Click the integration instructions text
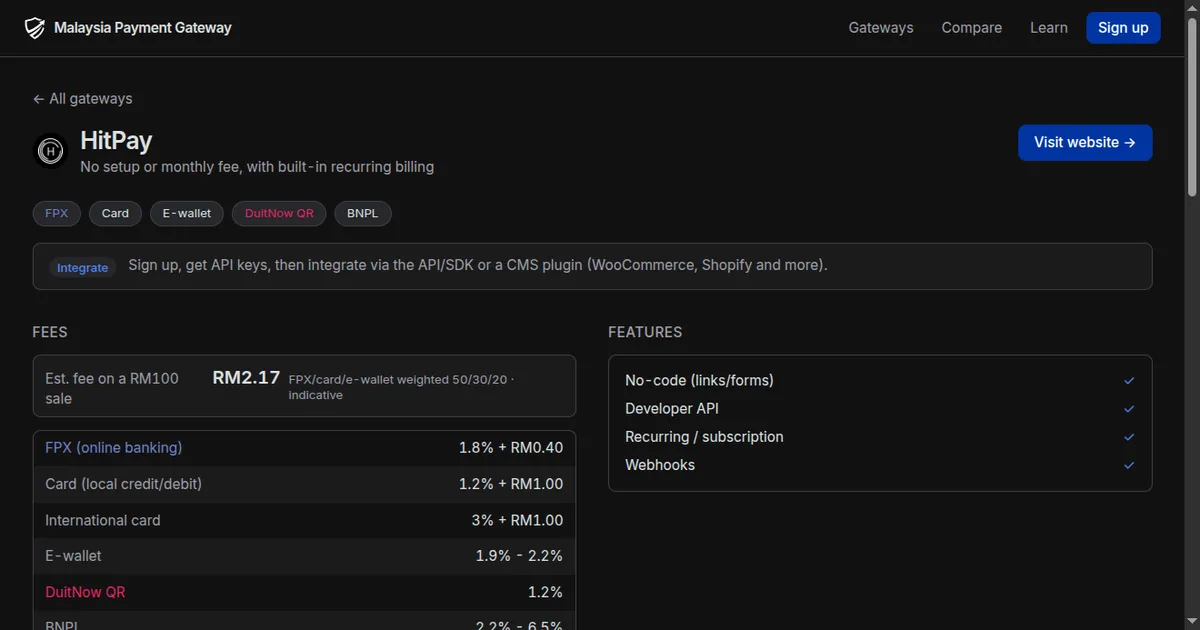 (478, 266)
